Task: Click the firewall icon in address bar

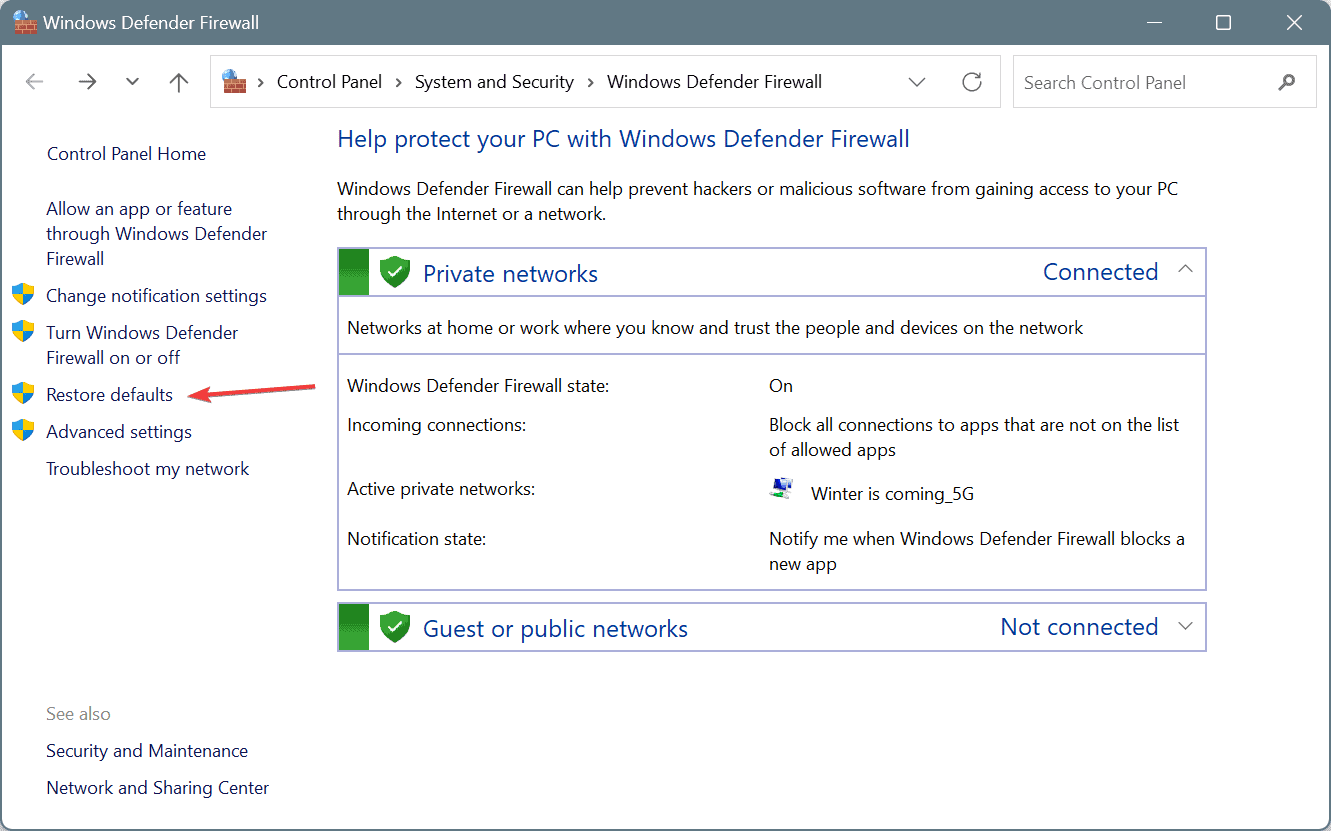Action: coord(234,82)
